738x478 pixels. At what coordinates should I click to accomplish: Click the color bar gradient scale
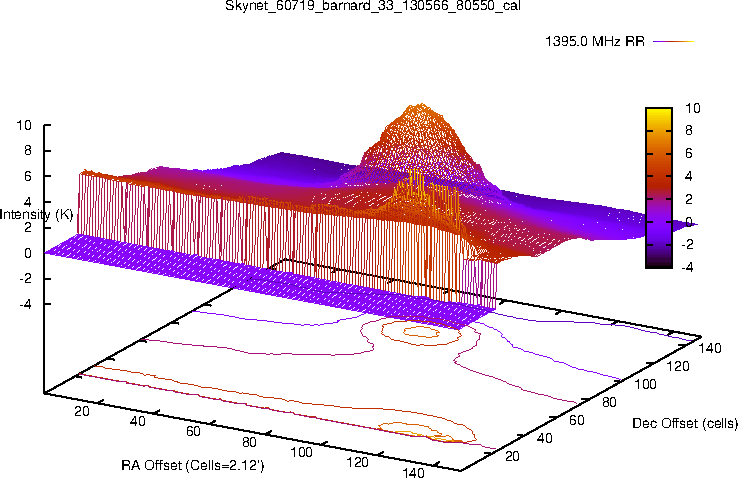(659, 188)
